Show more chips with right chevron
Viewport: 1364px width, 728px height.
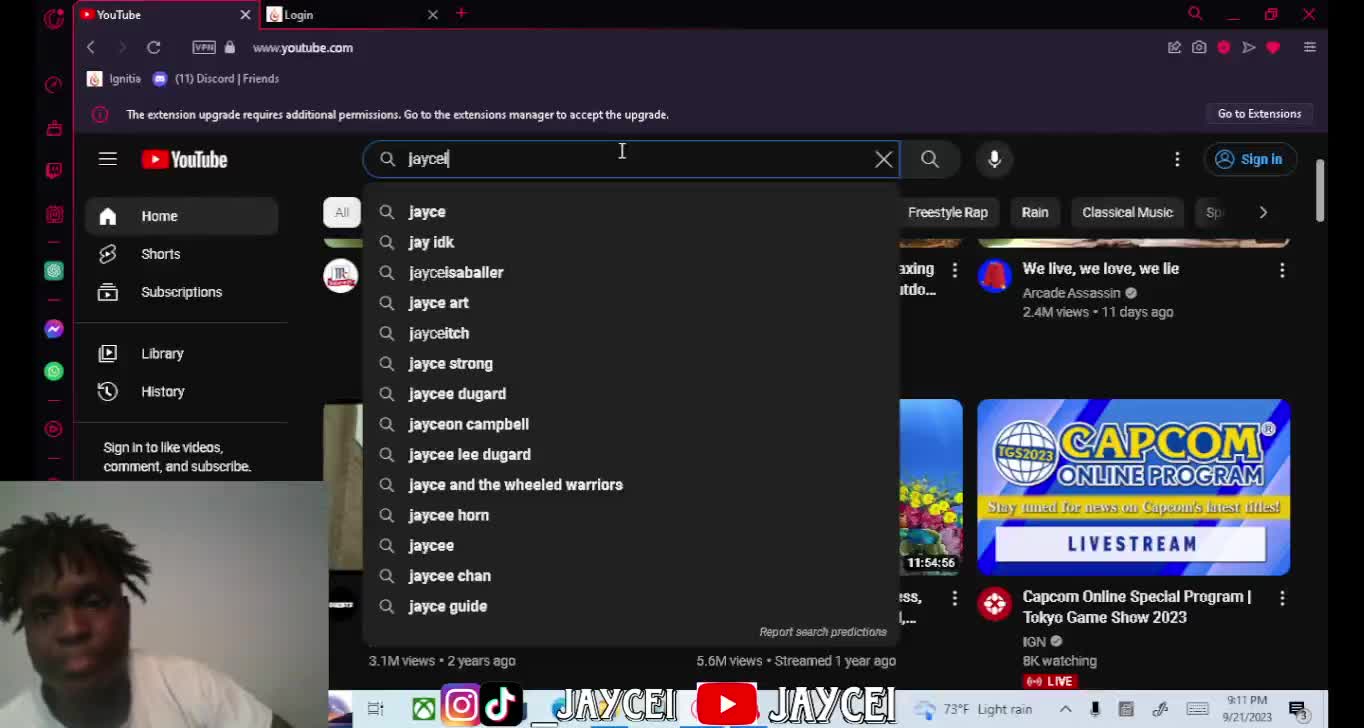(x=1263, y=212)
